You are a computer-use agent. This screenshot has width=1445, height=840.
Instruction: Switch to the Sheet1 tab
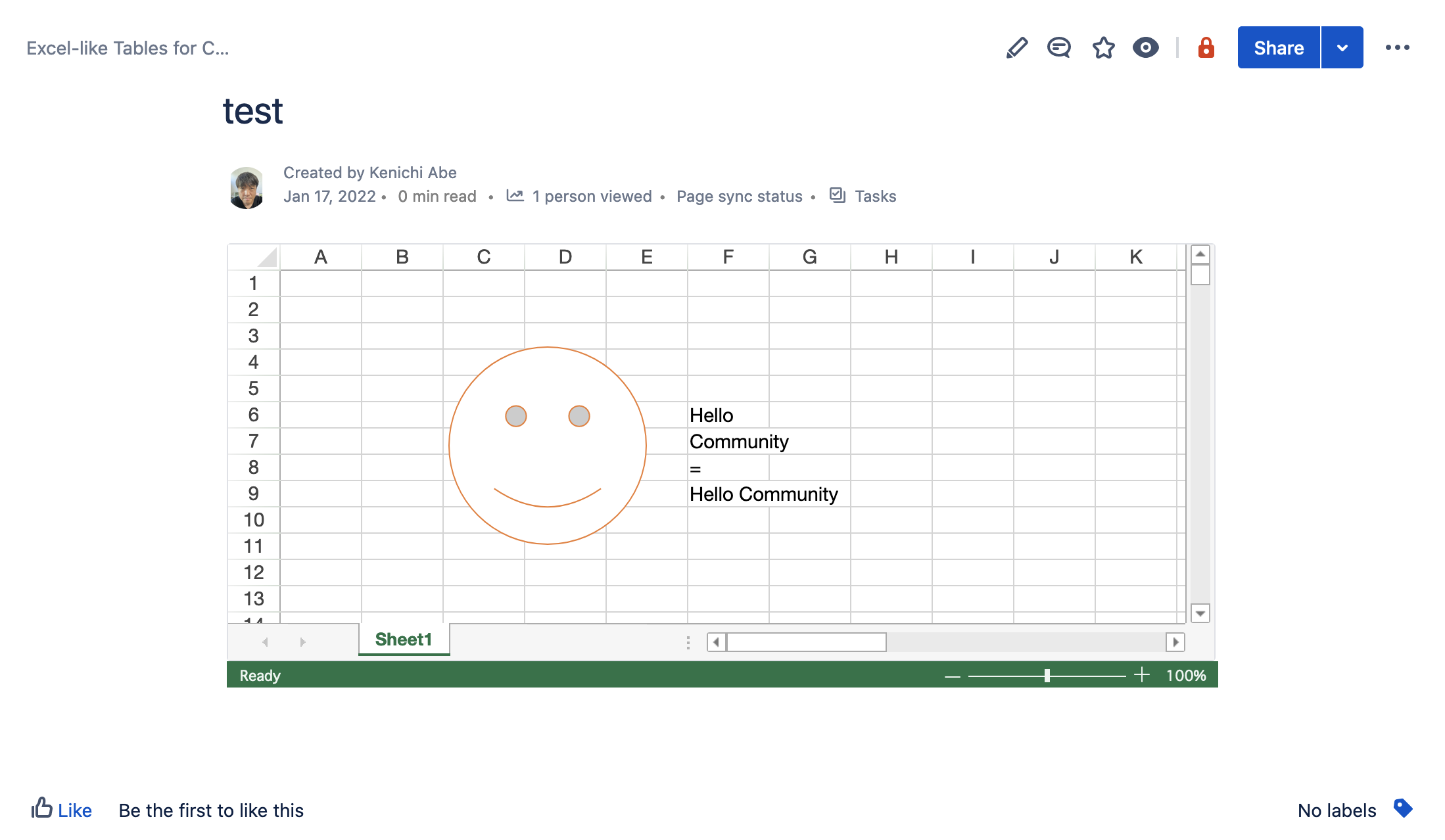click(404, 640)
